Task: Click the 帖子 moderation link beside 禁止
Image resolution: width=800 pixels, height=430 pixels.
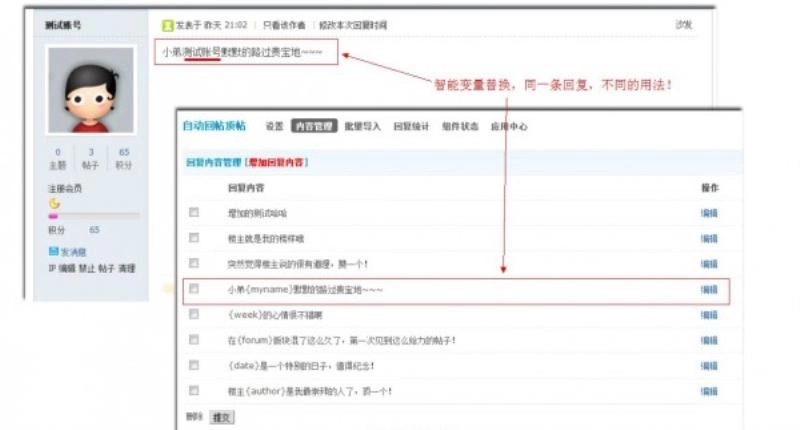Action: coord(107,268)
